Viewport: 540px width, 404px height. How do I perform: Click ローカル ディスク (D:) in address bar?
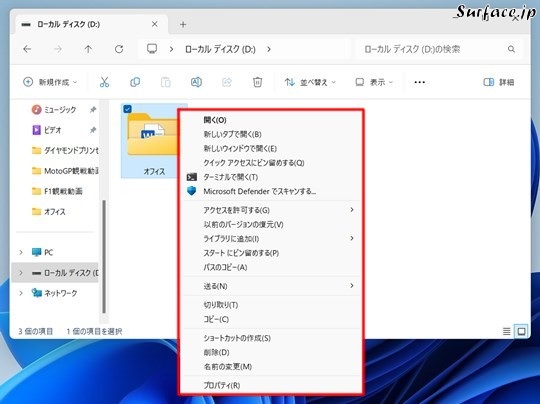point(220,49)
